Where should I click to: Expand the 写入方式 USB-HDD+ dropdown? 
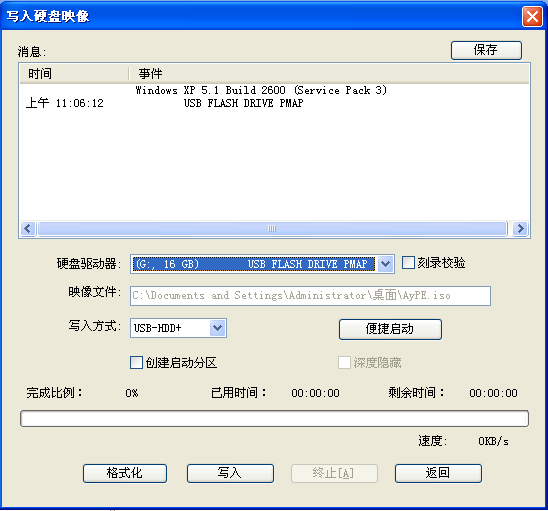(x=217, y=328)
